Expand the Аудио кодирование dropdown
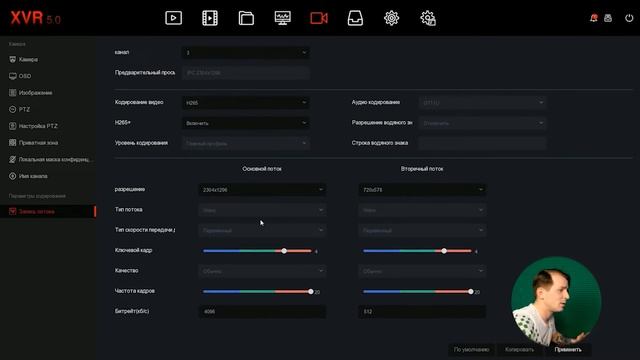640x360 pixels. pos(482,102)
